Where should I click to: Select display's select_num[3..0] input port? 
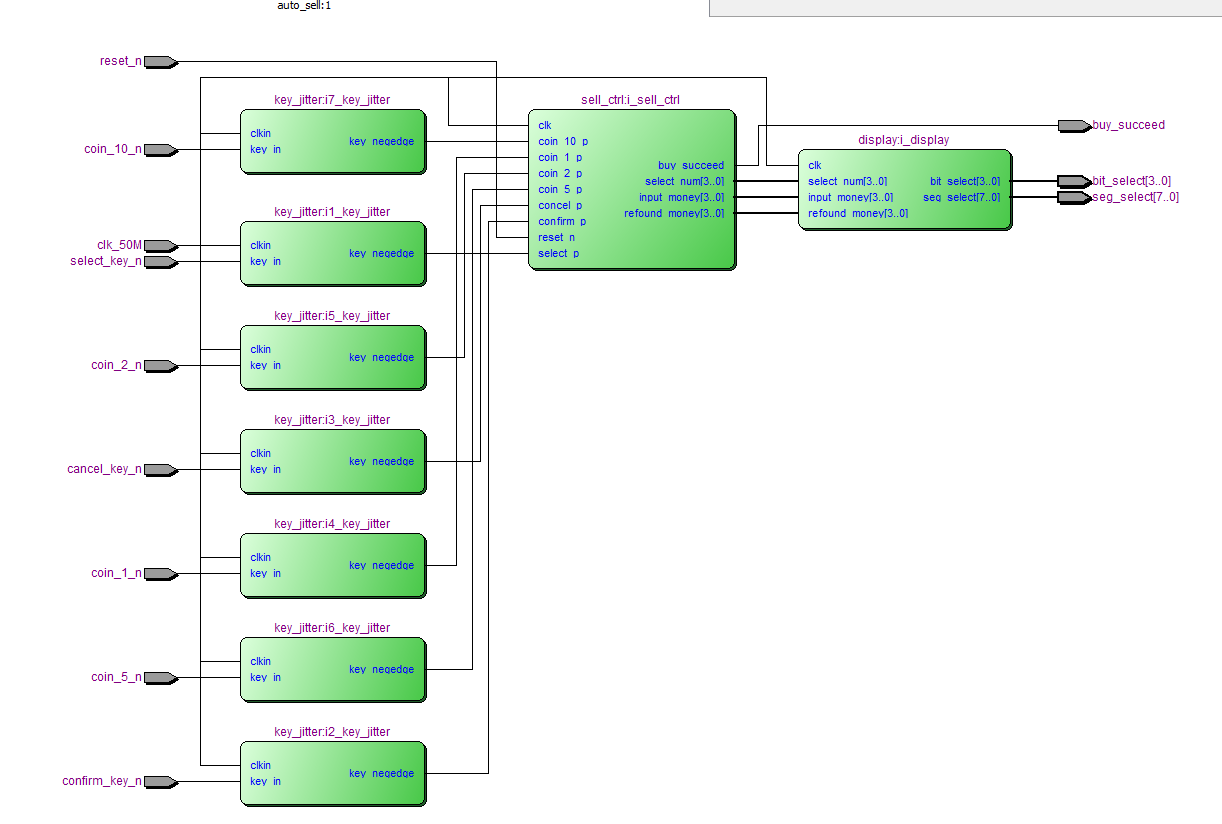tap(848, 182)
